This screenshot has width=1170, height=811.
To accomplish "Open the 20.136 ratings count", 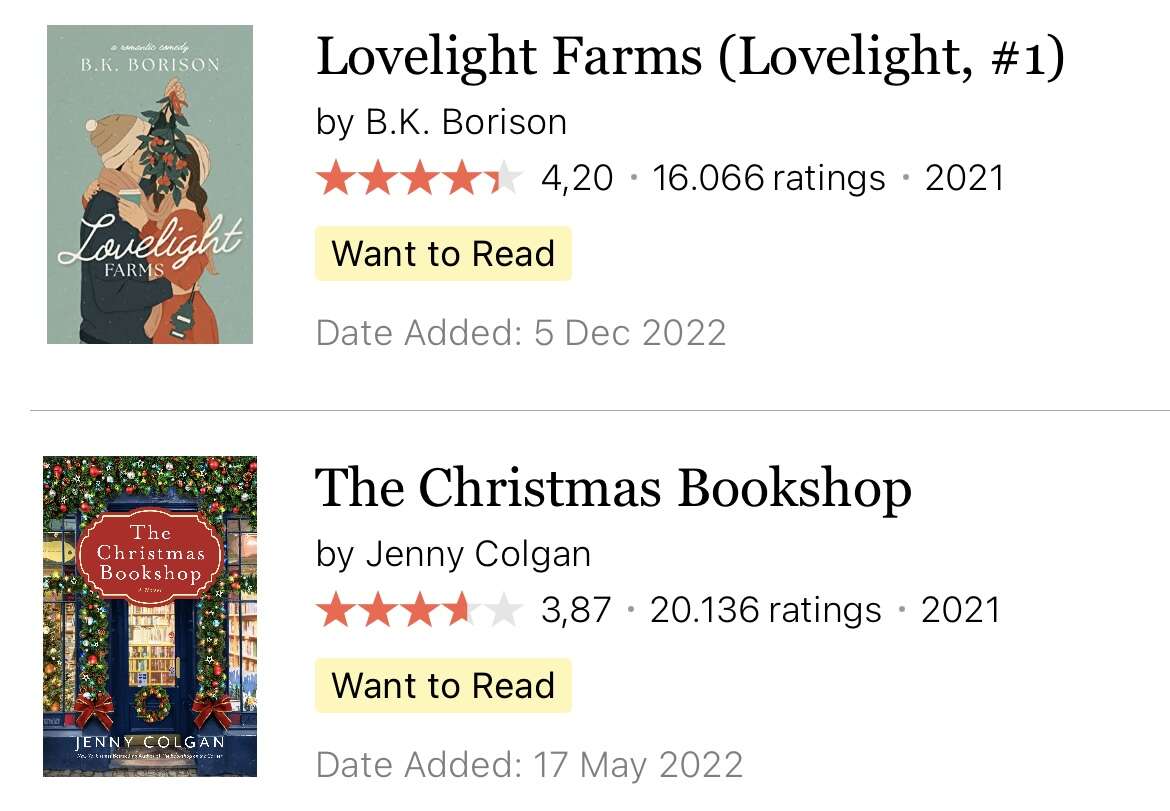I will (x=766, y=610).
